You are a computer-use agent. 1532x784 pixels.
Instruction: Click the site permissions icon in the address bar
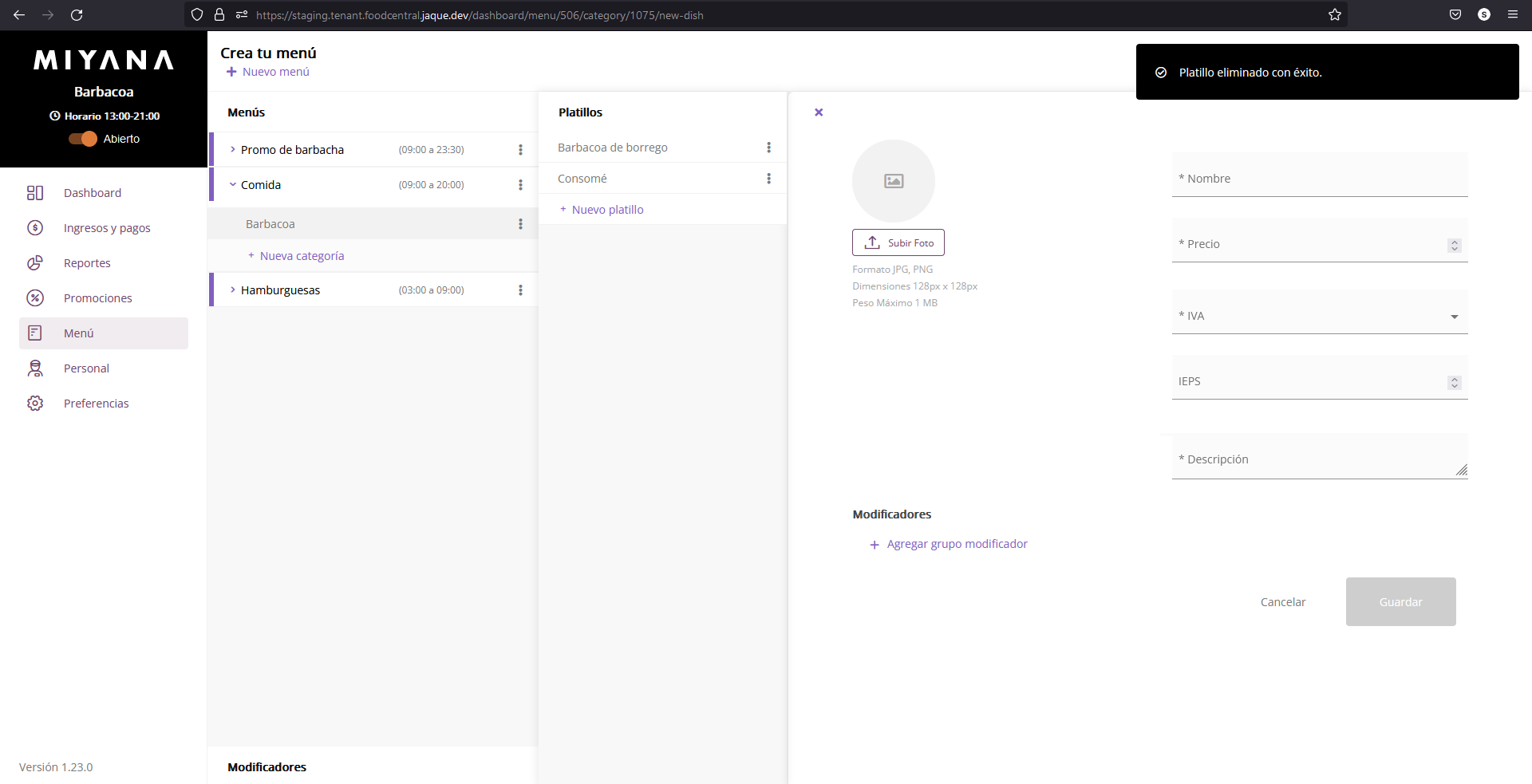[x=242, y=14]
